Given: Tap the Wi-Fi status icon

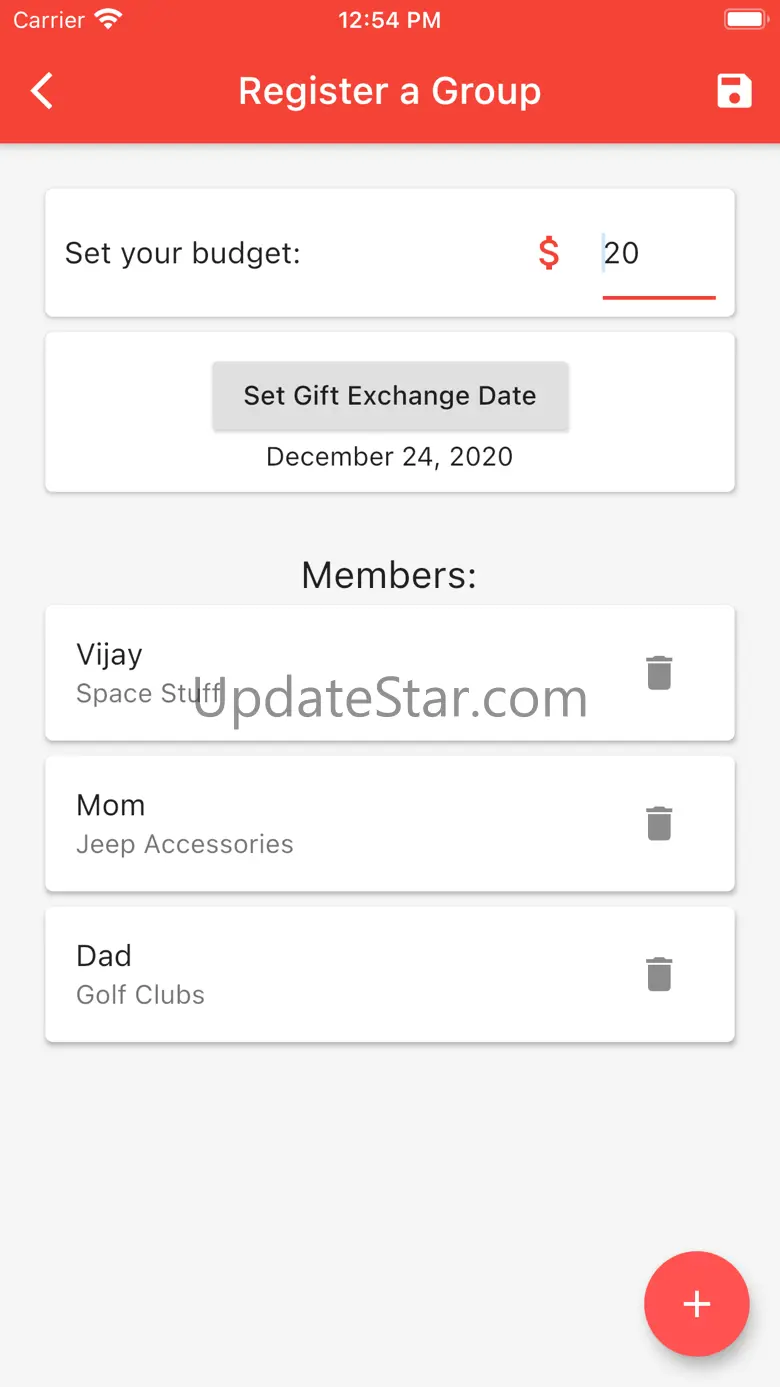Looking at the screenshot, I should coord(107,20).
